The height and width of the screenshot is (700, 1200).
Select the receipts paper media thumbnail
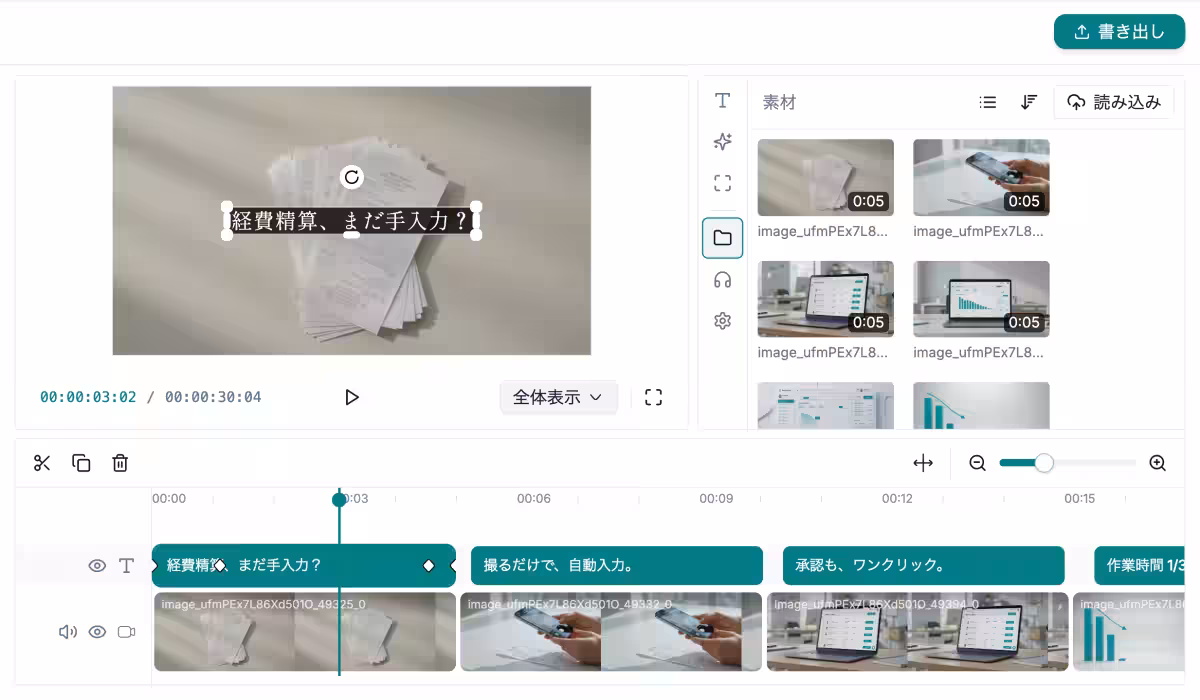pos(826,178)
